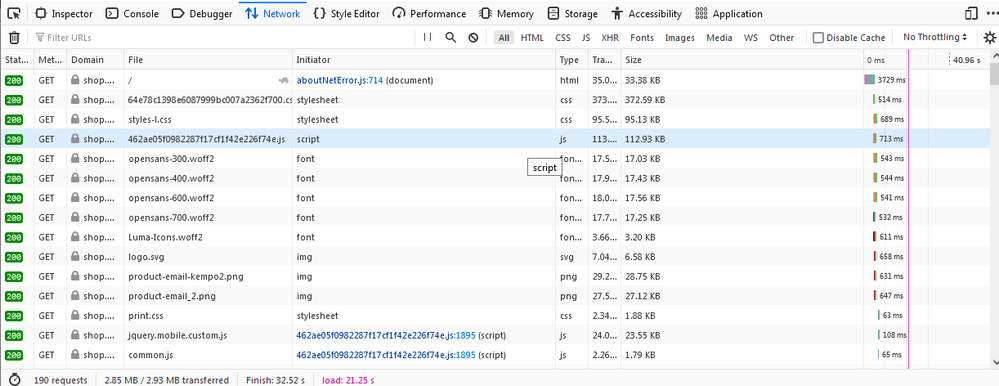Image resolution: width=999 pixels, height=386 pixels.
Task: Open the No Throttling dropdown
Action: click(x=935, y=37)
